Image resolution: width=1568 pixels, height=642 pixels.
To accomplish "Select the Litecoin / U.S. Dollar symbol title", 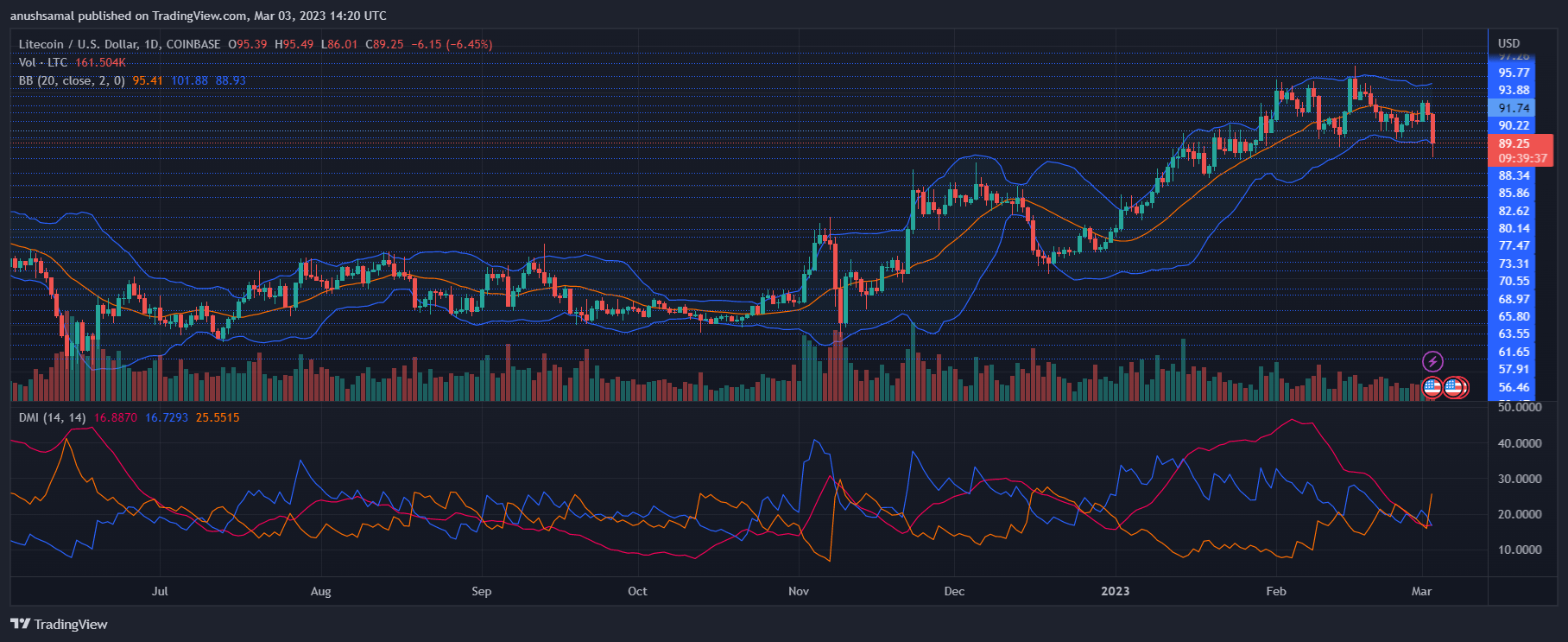I will click(119, 44).
